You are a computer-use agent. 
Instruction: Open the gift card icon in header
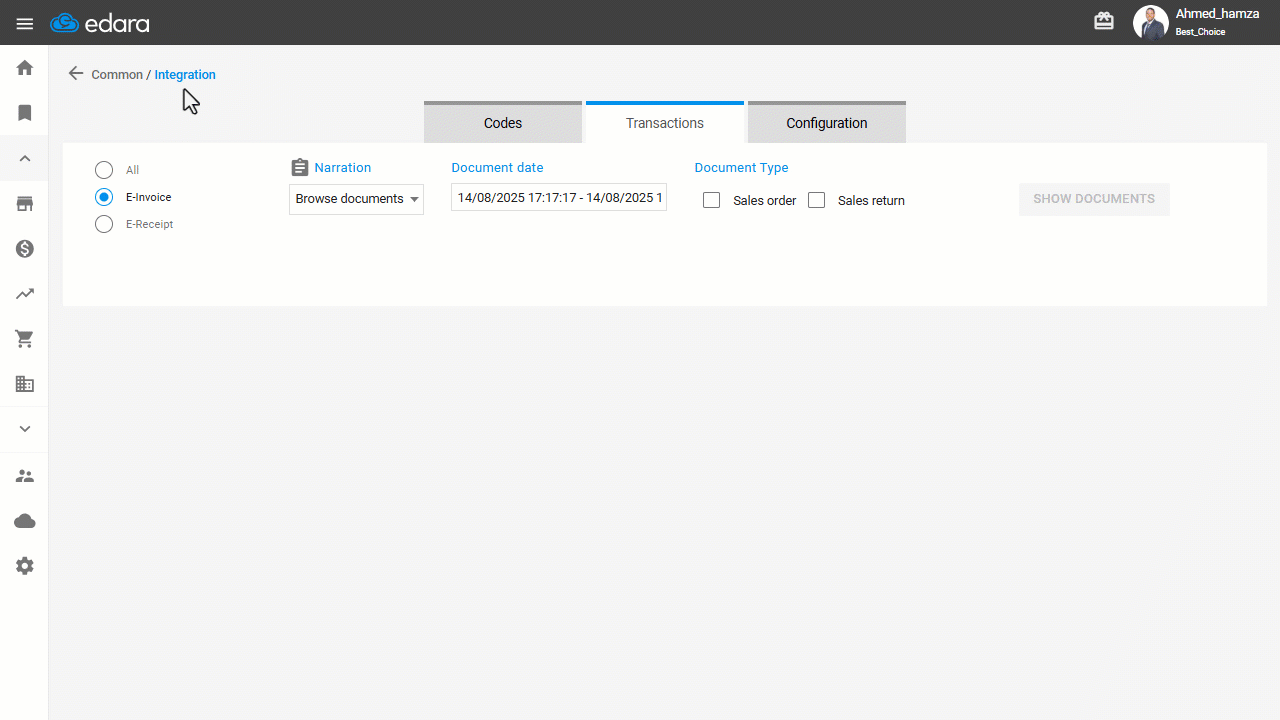(1104, 21)
